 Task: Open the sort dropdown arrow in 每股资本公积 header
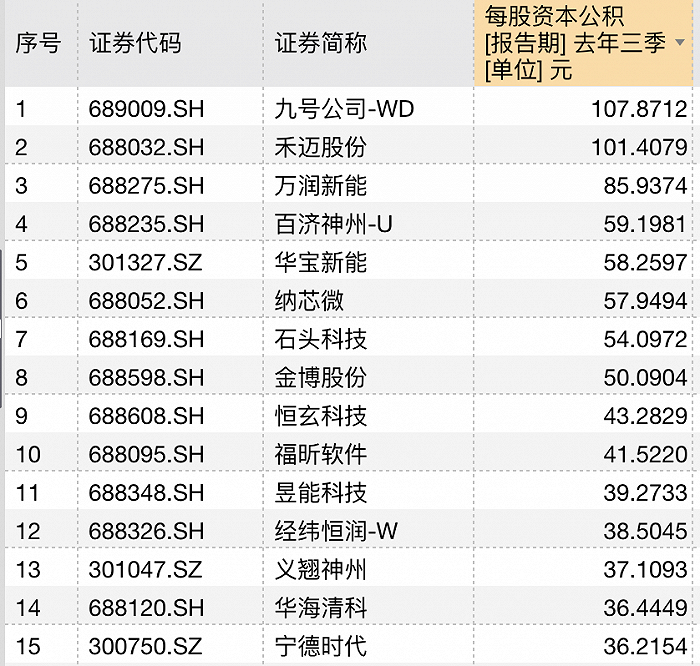pyautogui.click(x=680, y=42)
